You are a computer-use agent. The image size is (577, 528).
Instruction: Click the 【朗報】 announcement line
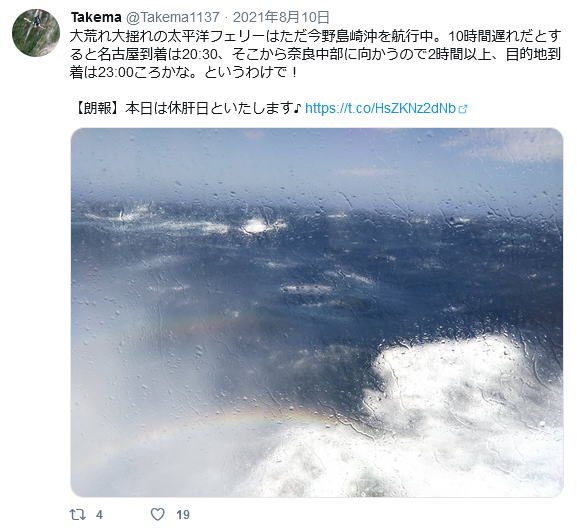coord(187,108)
